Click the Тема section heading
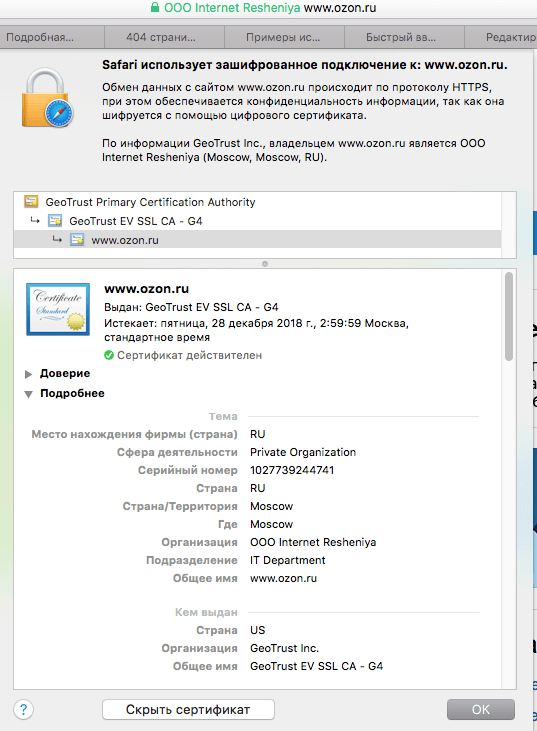This screenshot has height=731, width=537. click(x=223, y=416)
